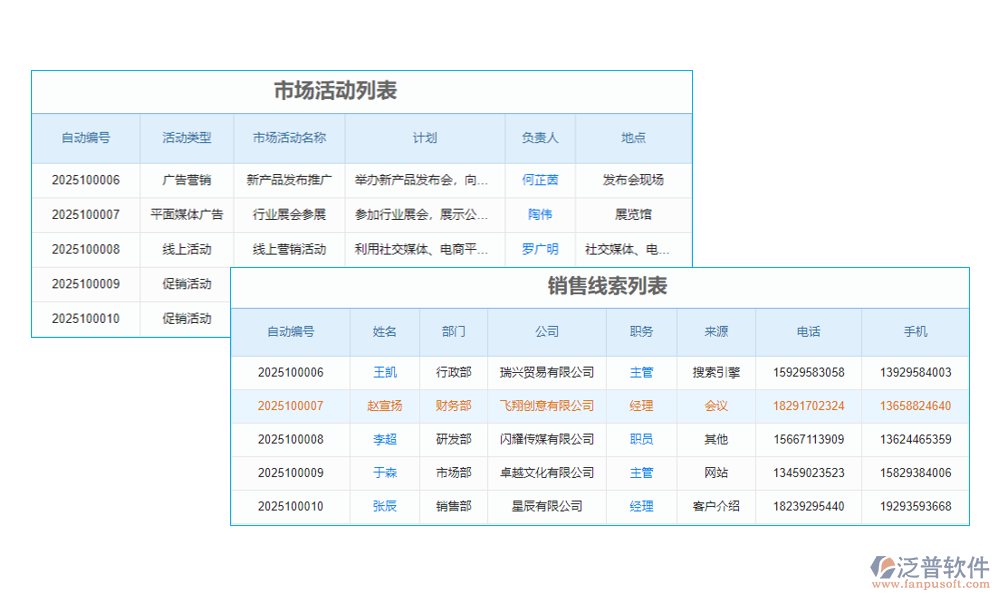Open the 会议 source link for 赵宣扬
The width and height of the screenshot is (1000, 600).
[716, 406]
